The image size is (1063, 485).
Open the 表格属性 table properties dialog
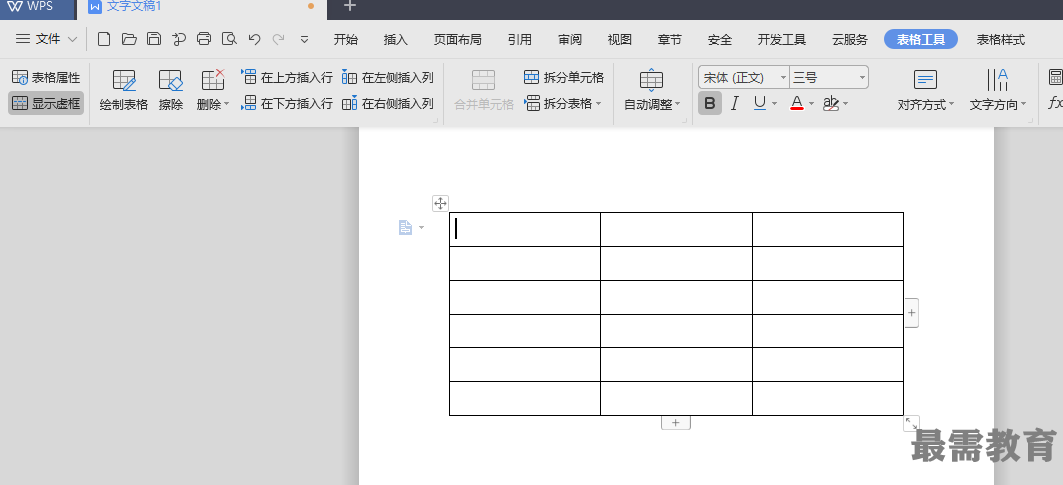pyautogui.click(x=46, y=77)
